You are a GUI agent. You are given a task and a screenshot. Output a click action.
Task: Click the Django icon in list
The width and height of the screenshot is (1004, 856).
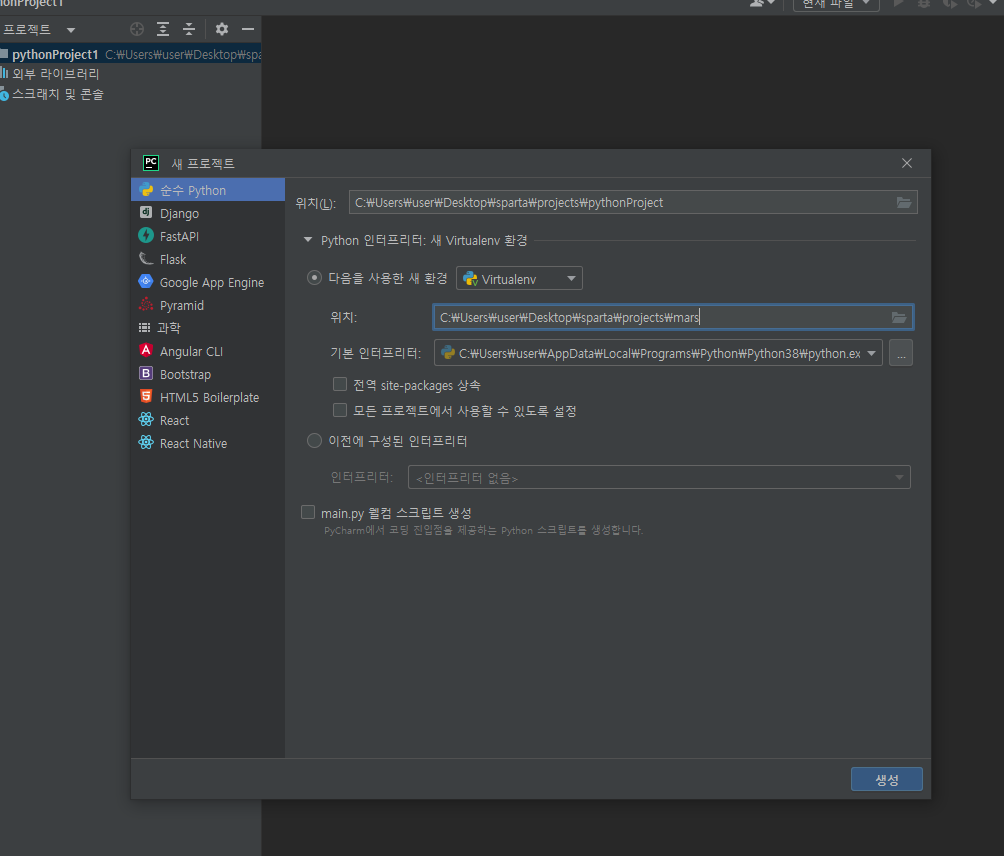(146, 213)
